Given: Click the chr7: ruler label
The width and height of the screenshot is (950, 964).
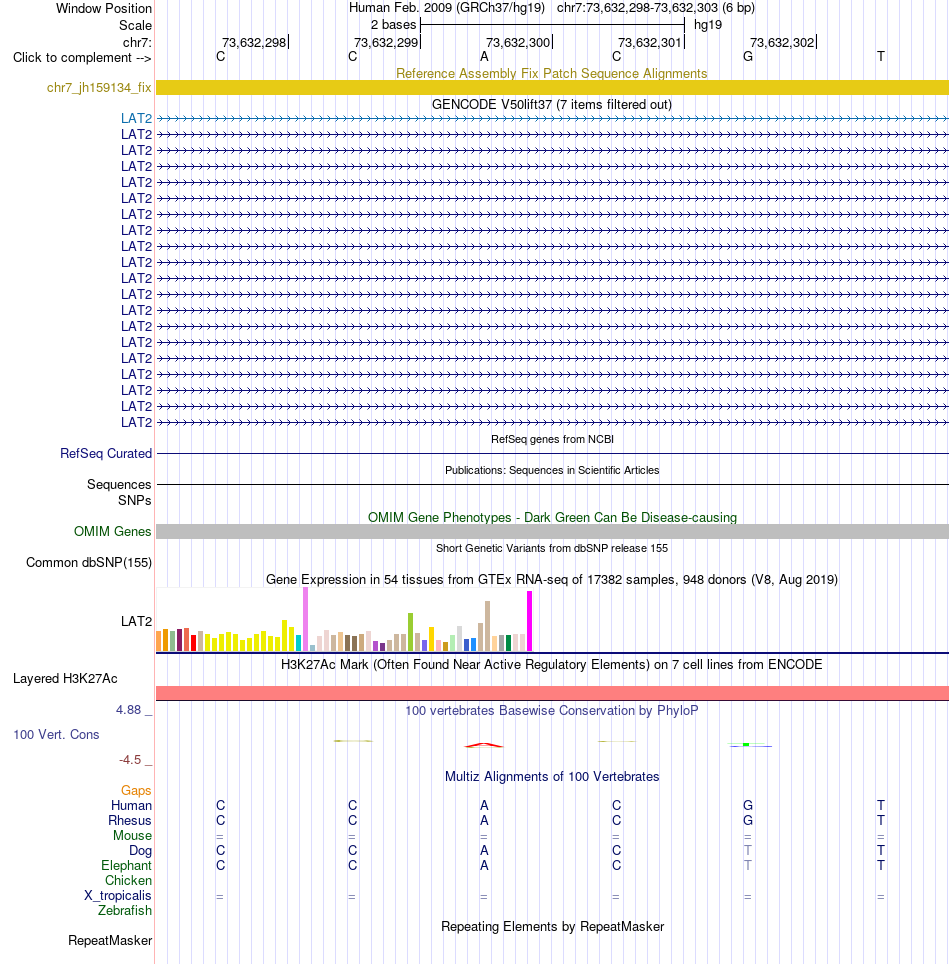Looking at the screenshot, I should pyautogui.click(x=137, y=42).
